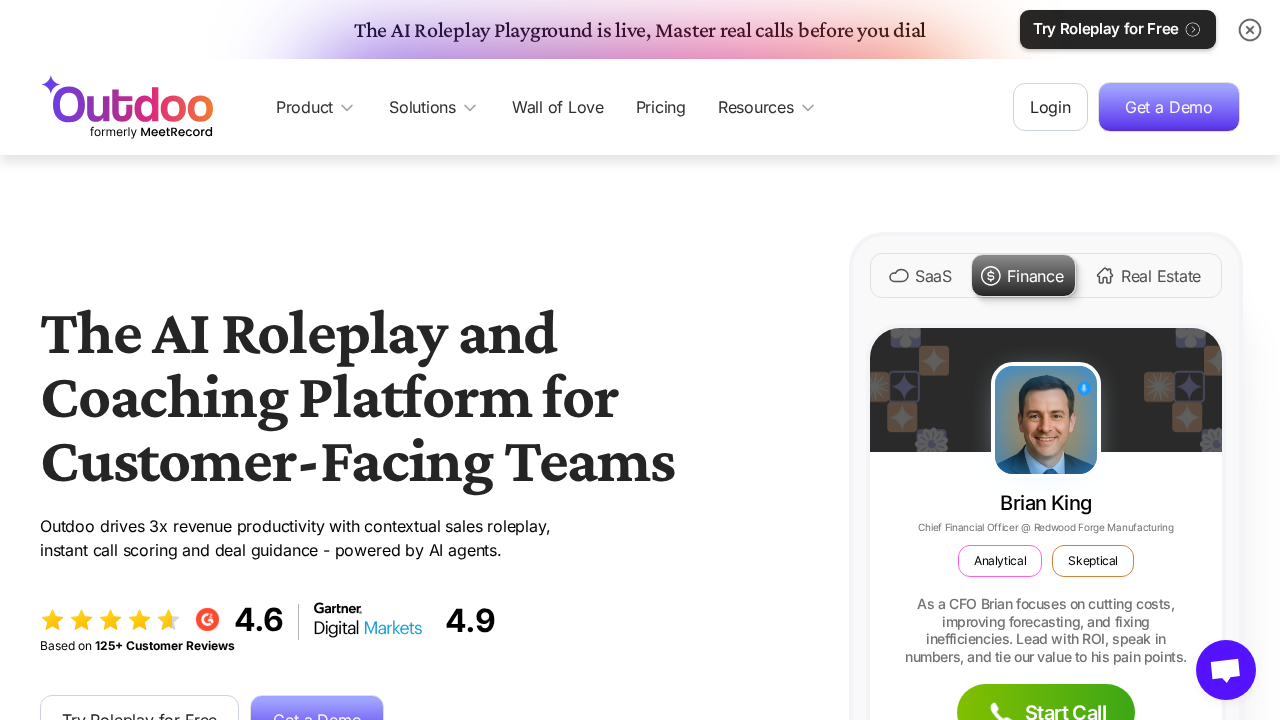Close the announcement banner
Screen dimensions: 1280x720
pos(1249,30)
